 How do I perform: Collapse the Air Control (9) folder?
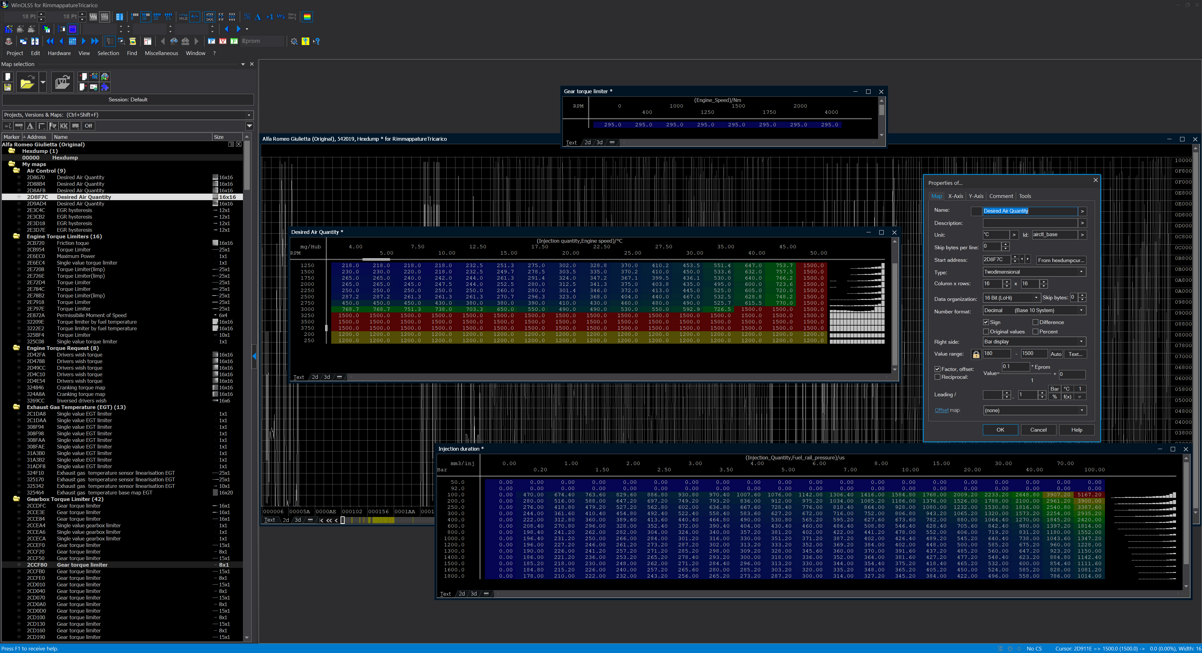pyautogui.click(x=17, y=171)
